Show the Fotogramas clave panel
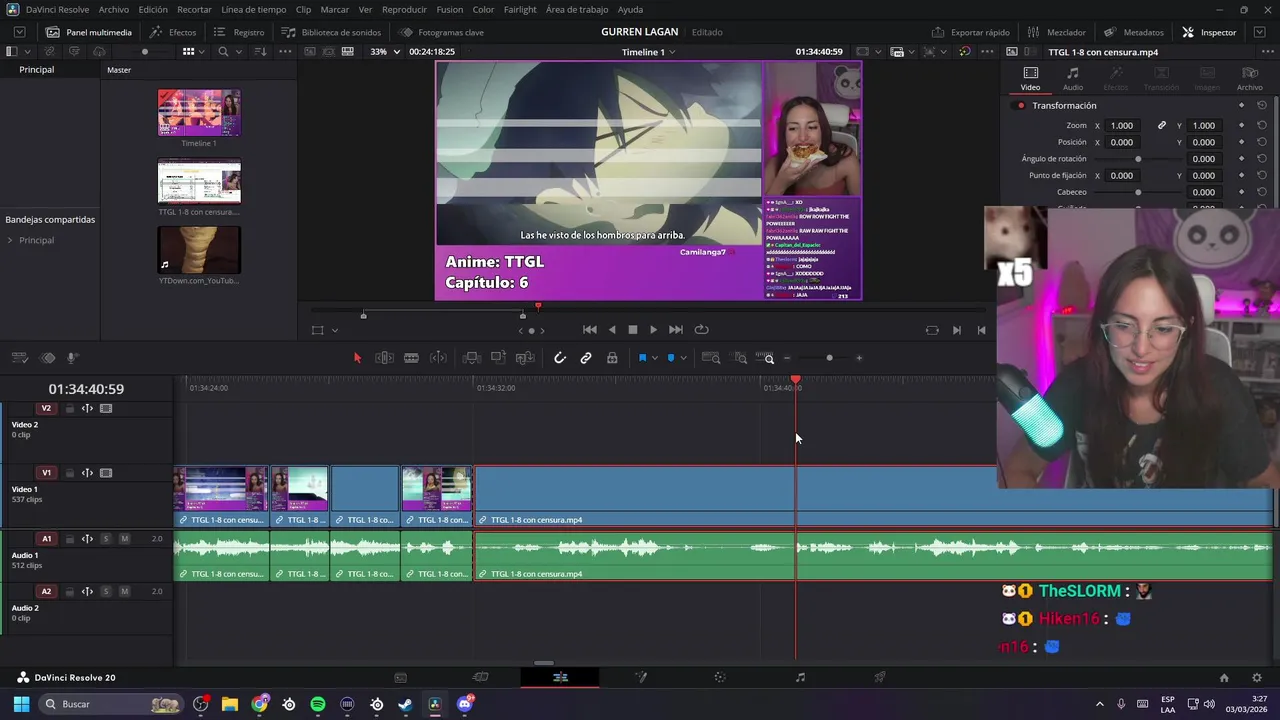 pos(441,32)
